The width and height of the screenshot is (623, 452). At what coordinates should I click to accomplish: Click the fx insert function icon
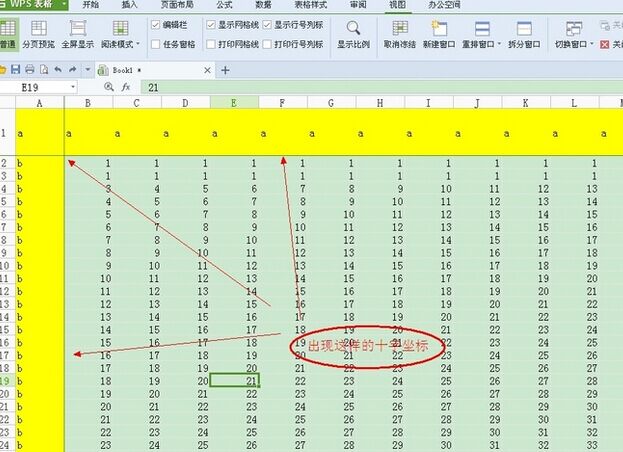tap(126, 87)
